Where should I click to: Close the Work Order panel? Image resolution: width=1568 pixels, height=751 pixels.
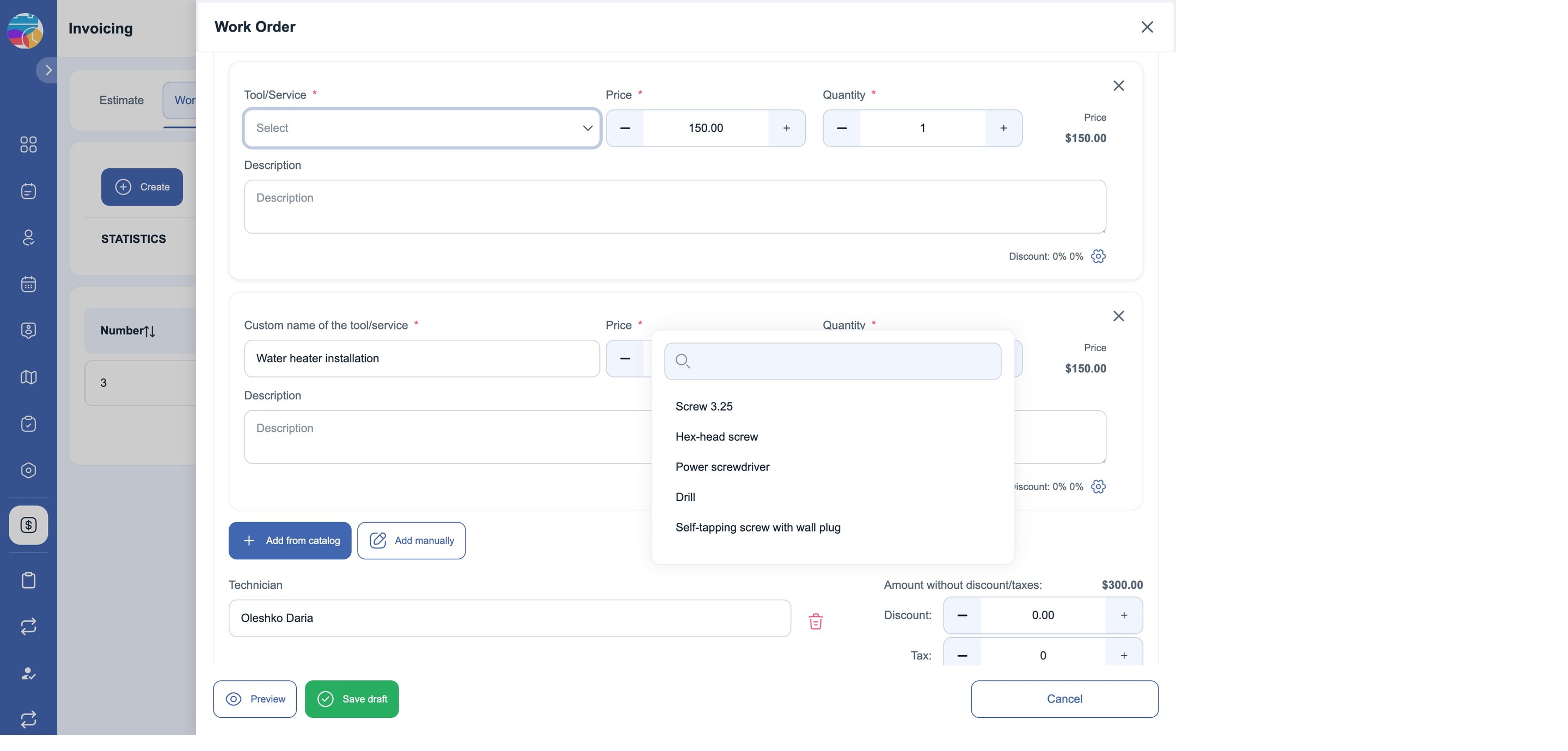(x=1147, y=27)
